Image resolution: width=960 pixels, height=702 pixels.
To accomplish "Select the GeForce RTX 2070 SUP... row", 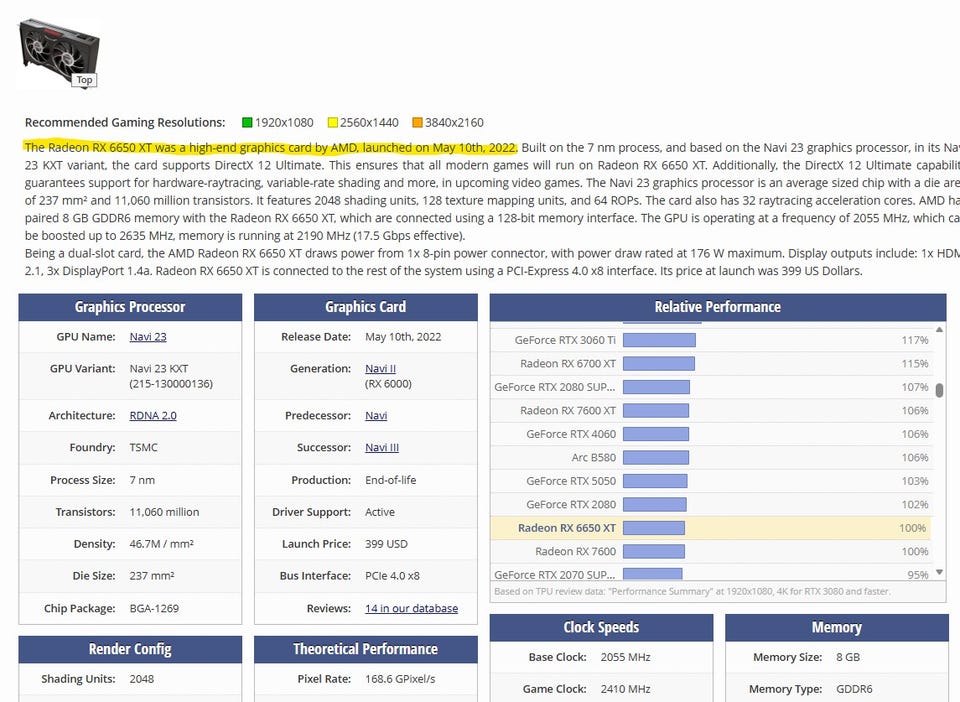I will click(x=710, y=572).
